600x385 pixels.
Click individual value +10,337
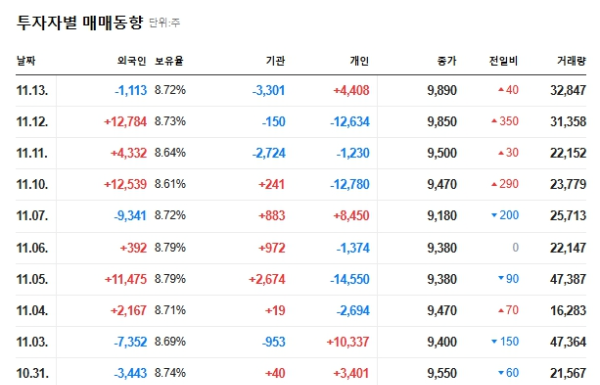click(348, 342)
